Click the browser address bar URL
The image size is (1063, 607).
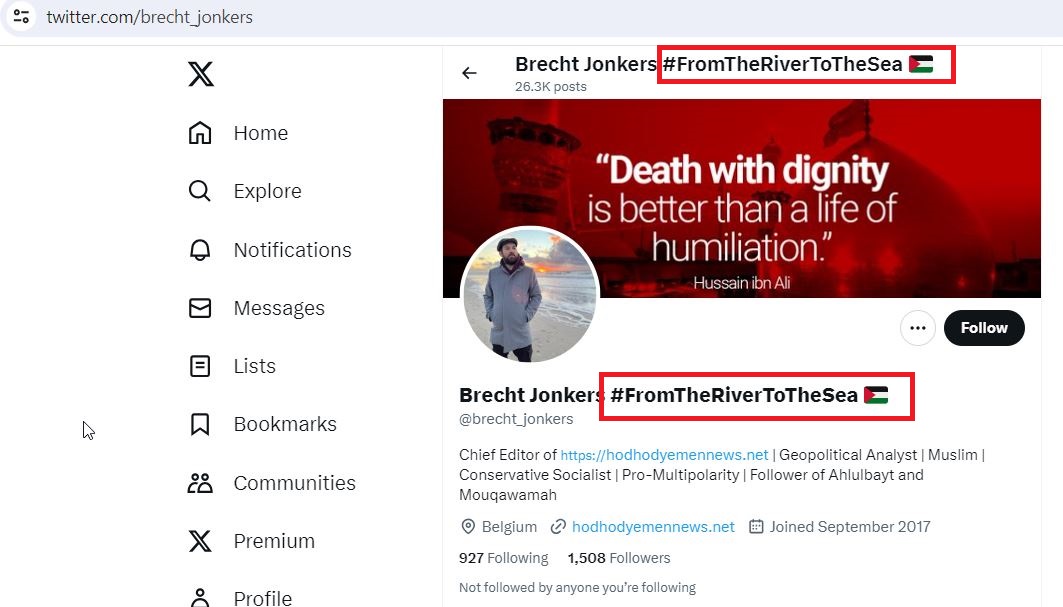click(149, 17)
